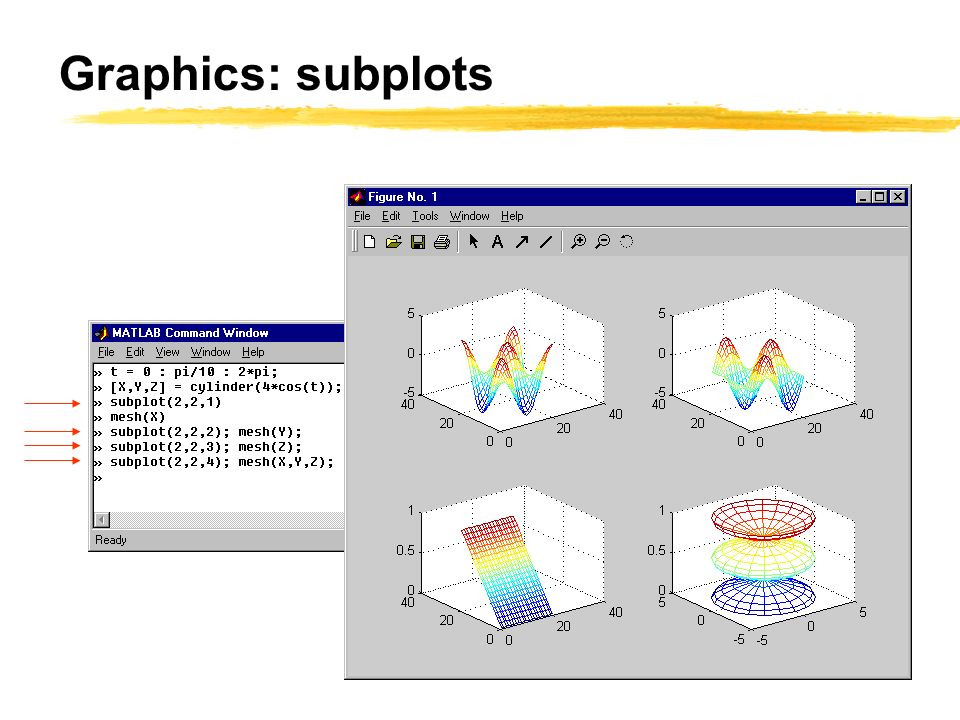Activate the Rotate 3D tool
The height and width of the screenshot is (720, 960).
click(626, 241)
